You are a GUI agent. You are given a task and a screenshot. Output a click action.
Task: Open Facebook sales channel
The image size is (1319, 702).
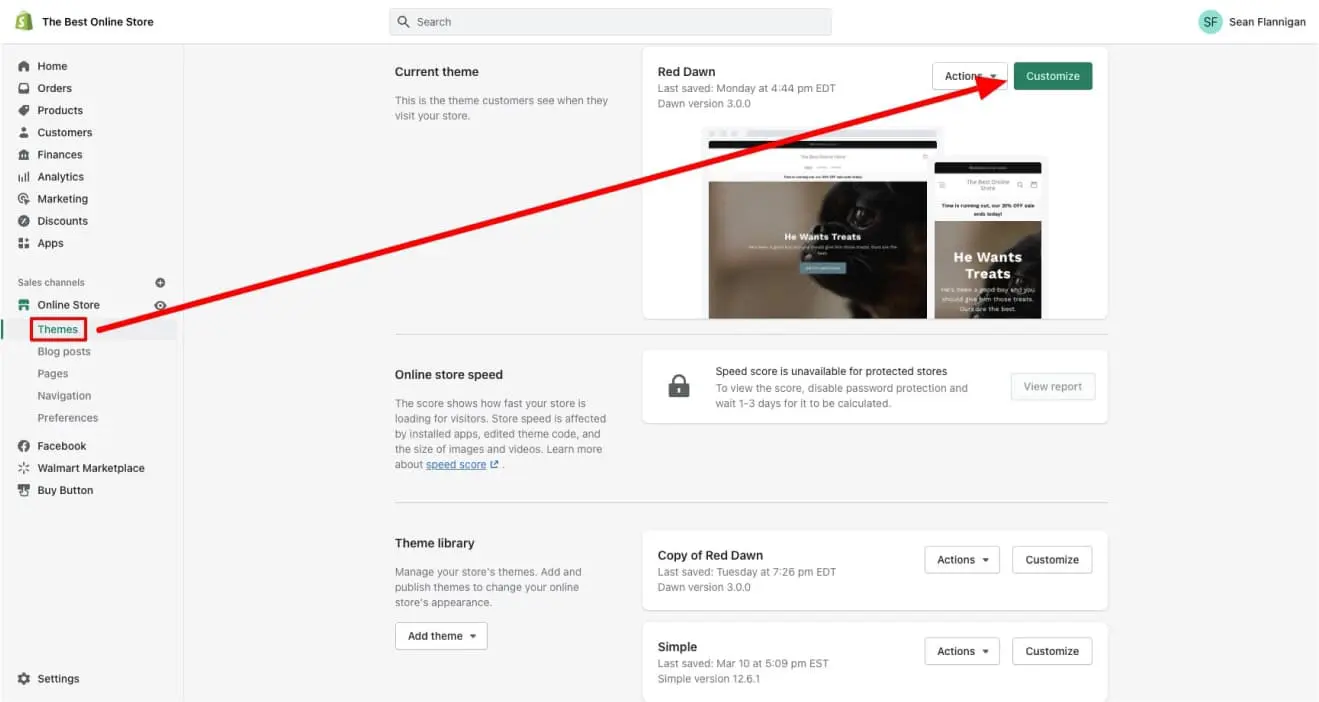coord(62,446)
